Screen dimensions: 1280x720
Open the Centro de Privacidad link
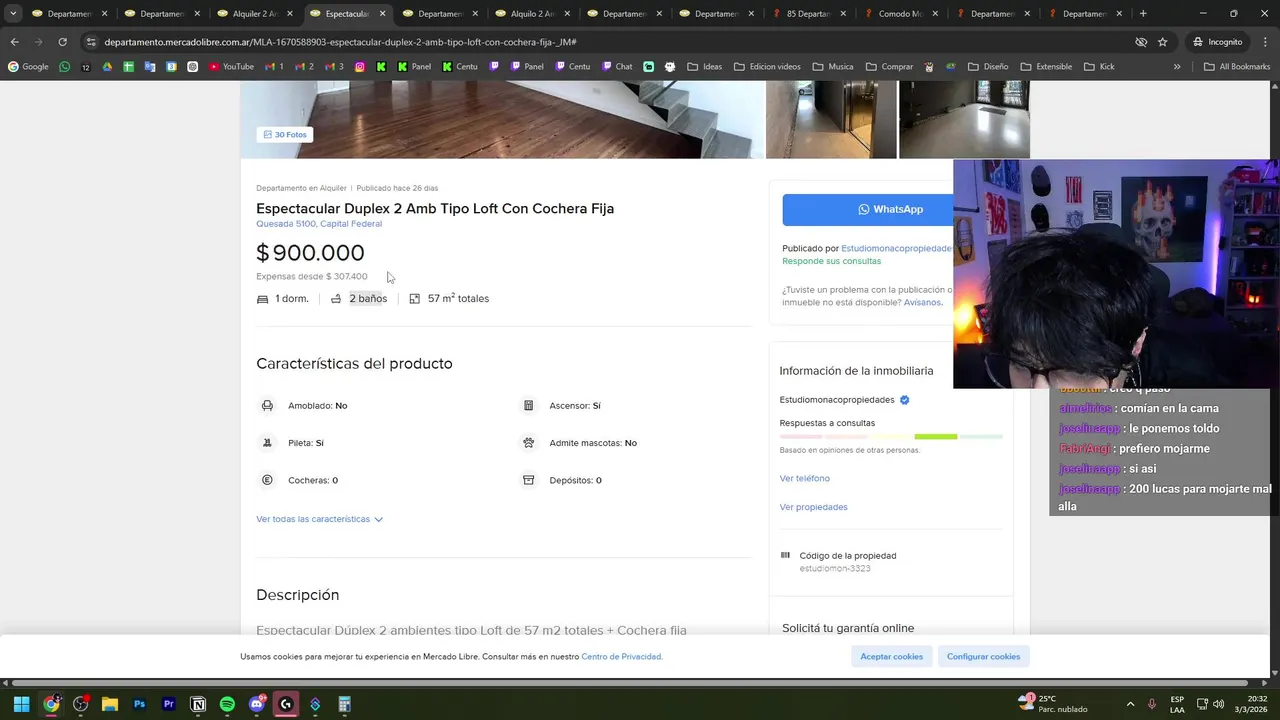[621, 657]
